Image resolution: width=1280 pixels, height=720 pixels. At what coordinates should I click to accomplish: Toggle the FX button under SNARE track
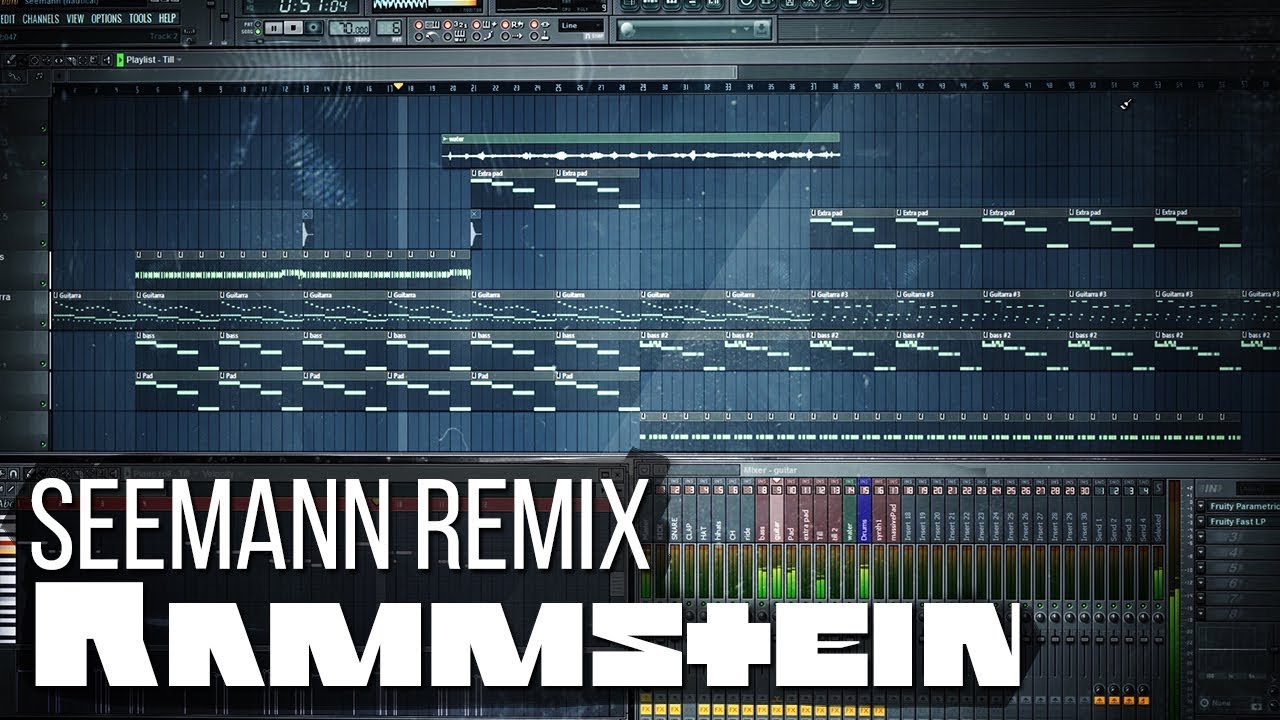(x=674, y=709)
